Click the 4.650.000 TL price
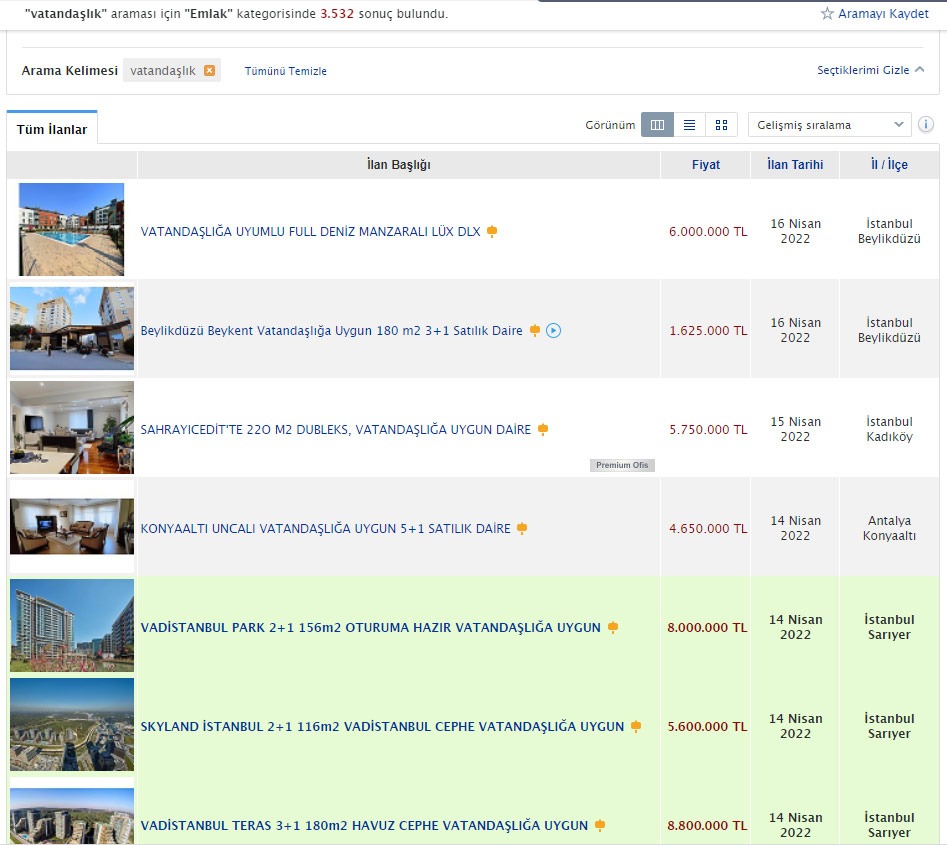Viewport: 947px width, 845px height. point(708,529)
